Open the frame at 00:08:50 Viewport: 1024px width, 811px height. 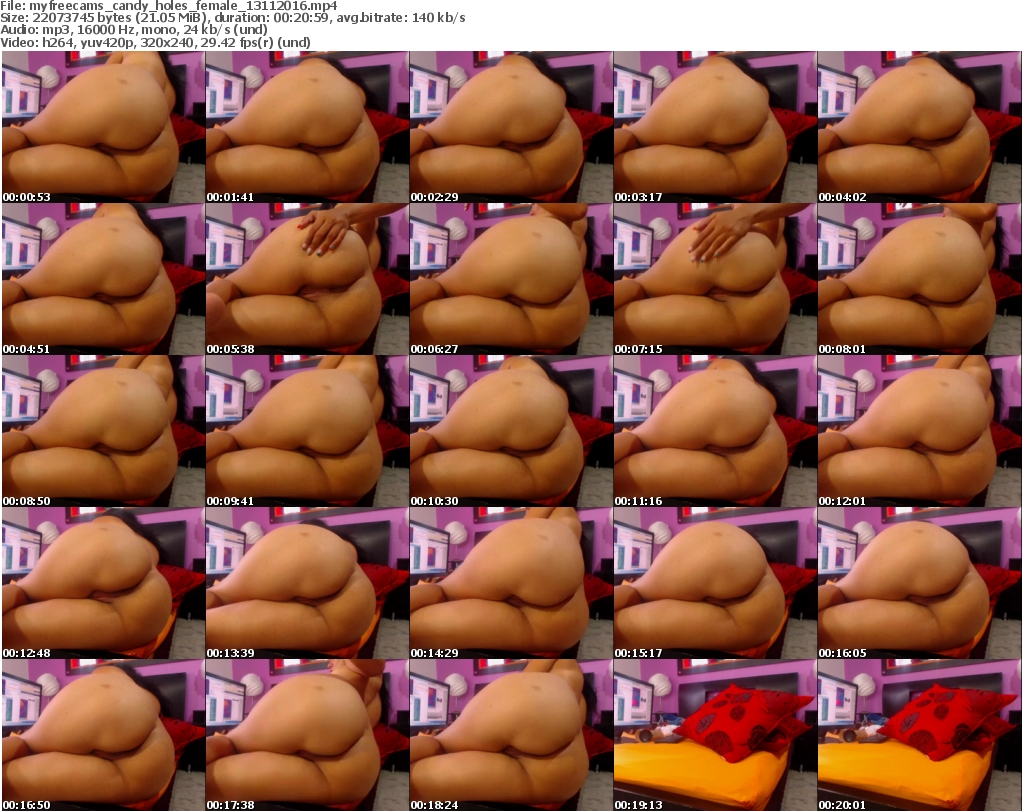[x=103, y=431]
